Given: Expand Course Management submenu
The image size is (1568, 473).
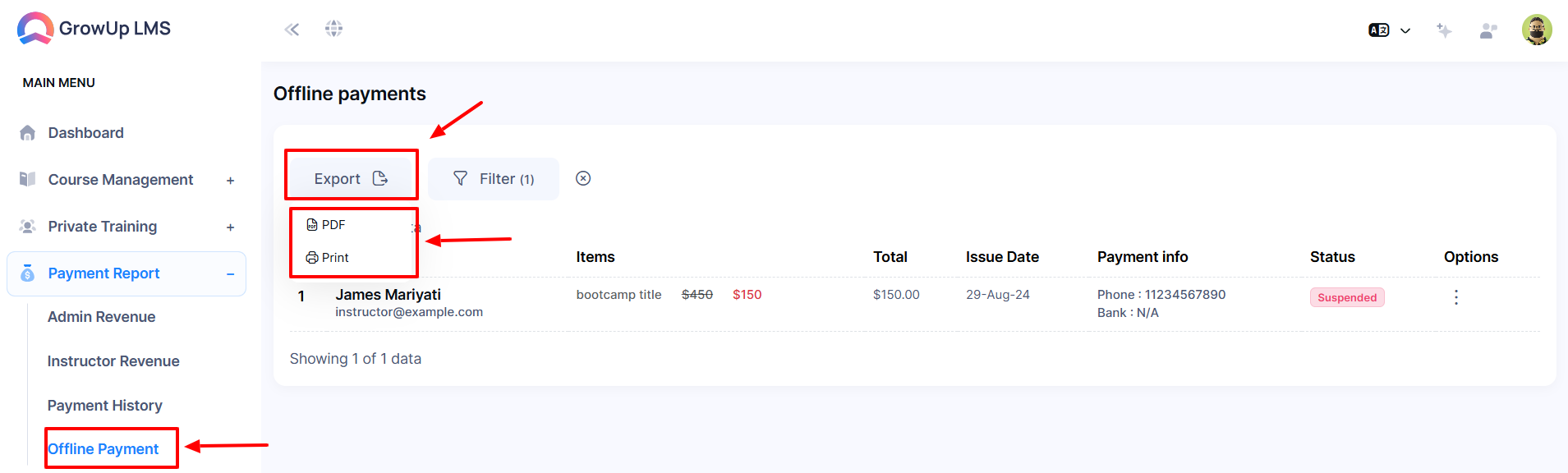Looking at the screenshot, I should (x=231, y=181).
